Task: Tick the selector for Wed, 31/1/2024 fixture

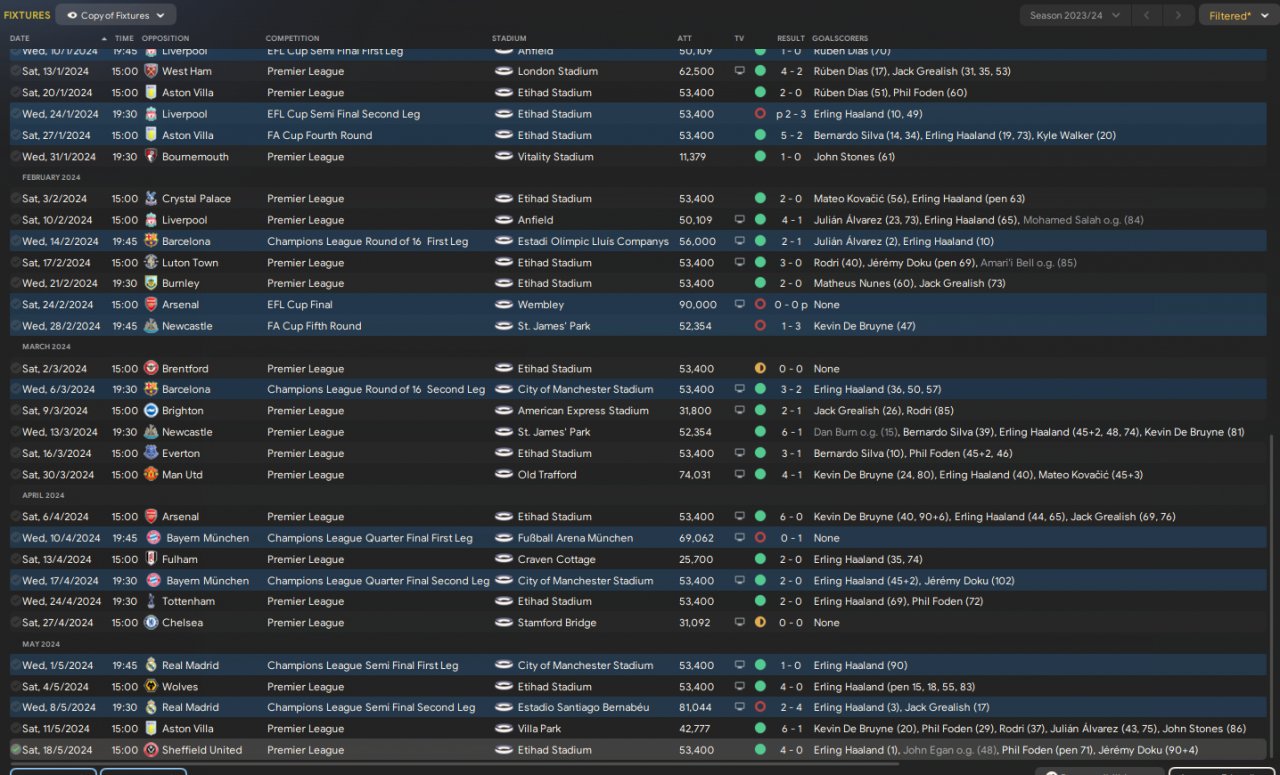Action: 15,156
